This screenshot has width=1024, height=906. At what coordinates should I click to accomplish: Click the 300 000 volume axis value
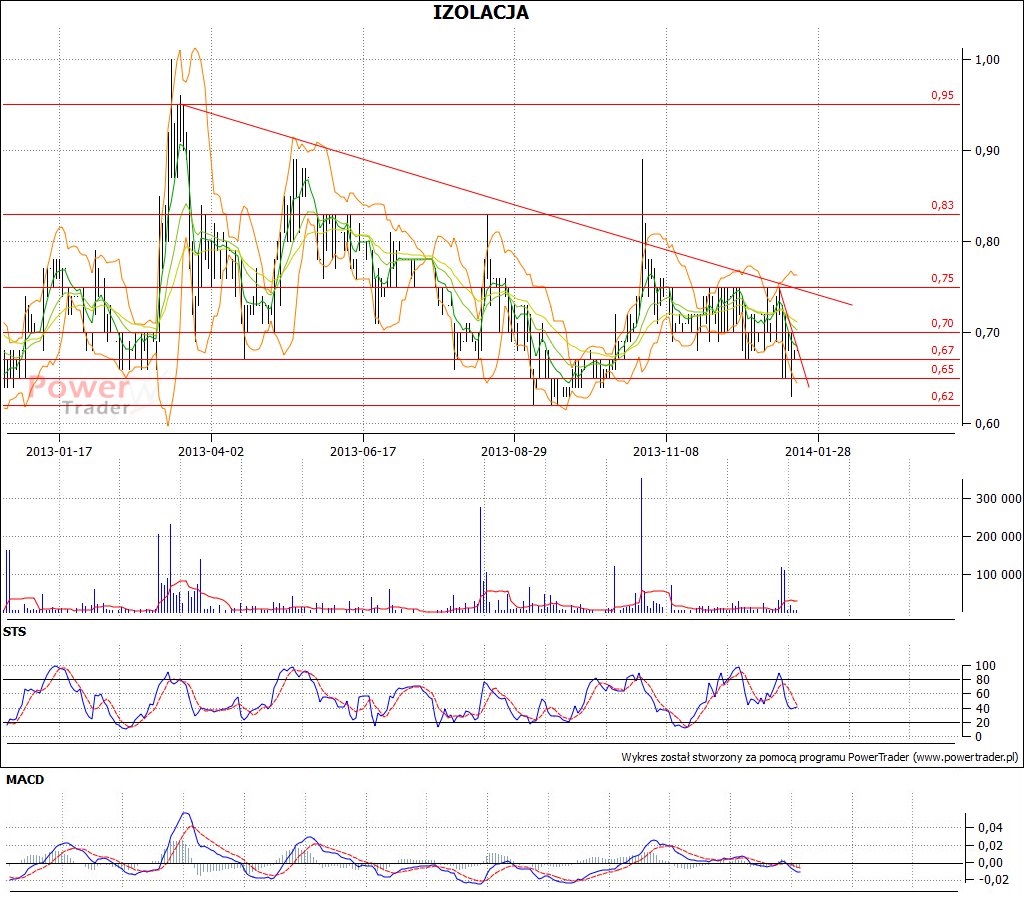[999, 499]
